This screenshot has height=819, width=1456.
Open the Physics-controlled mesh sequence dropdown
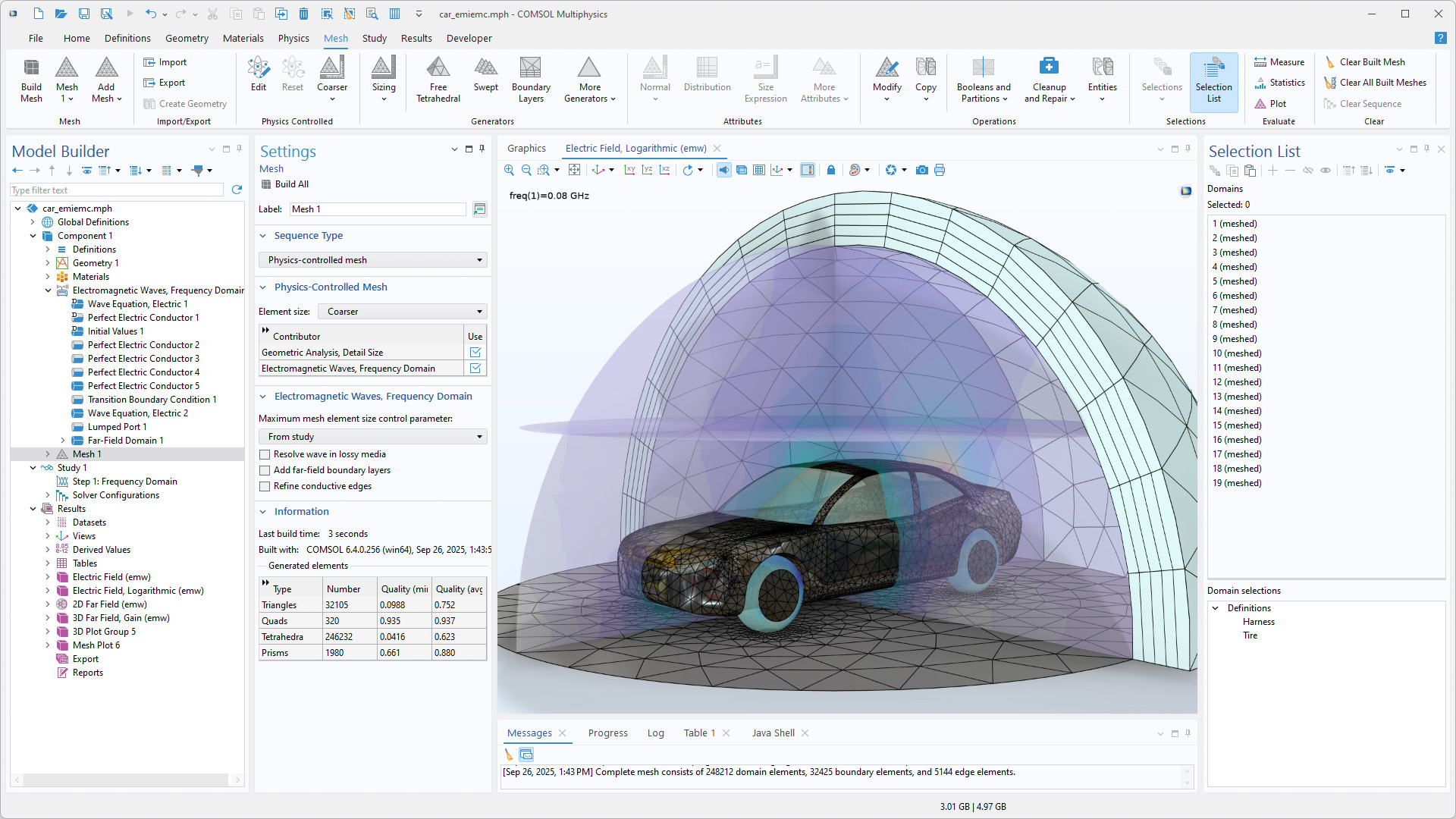[372, 260]
